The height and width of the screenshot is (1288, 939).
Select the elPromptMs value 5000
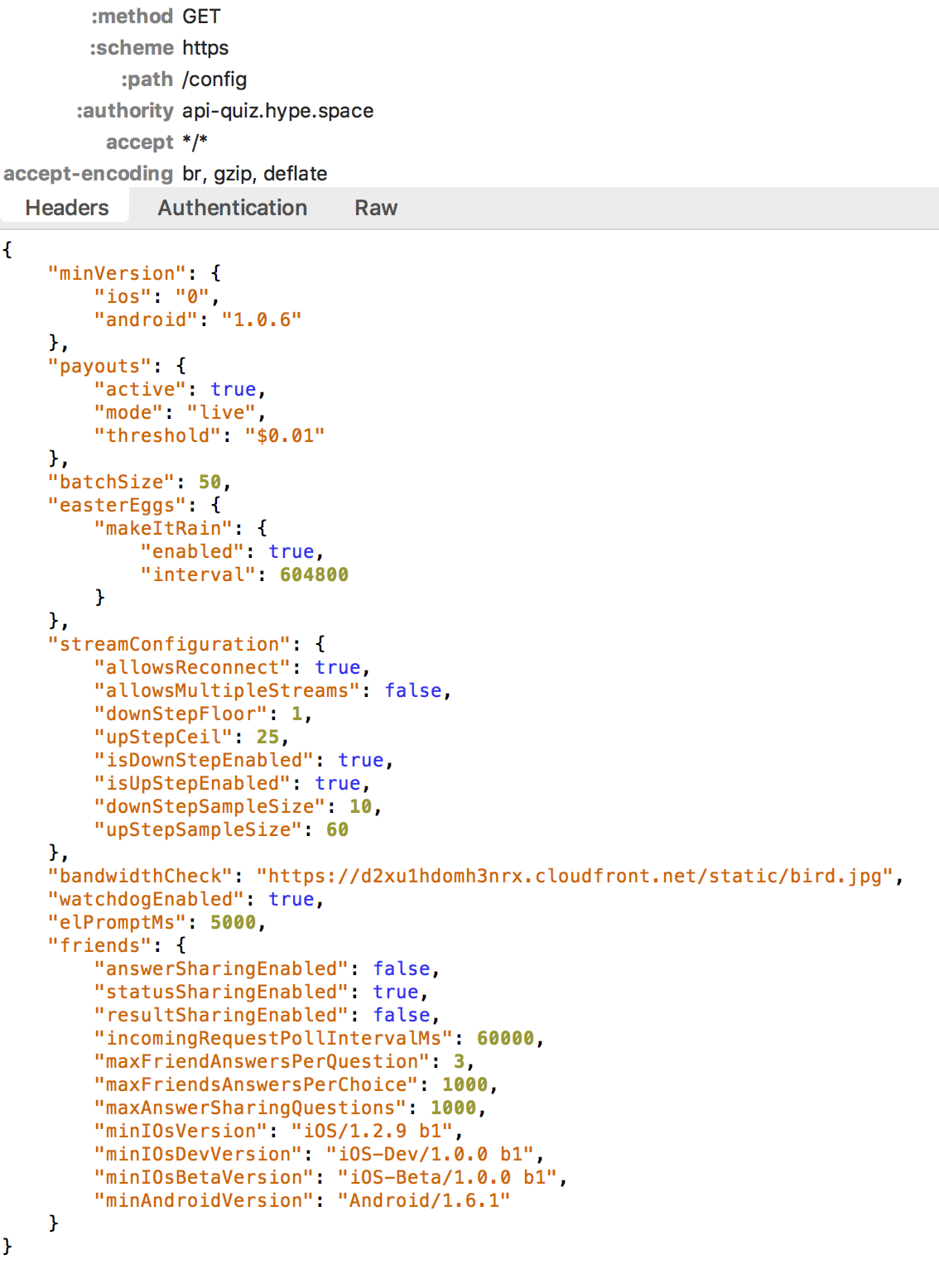(233, 922)
